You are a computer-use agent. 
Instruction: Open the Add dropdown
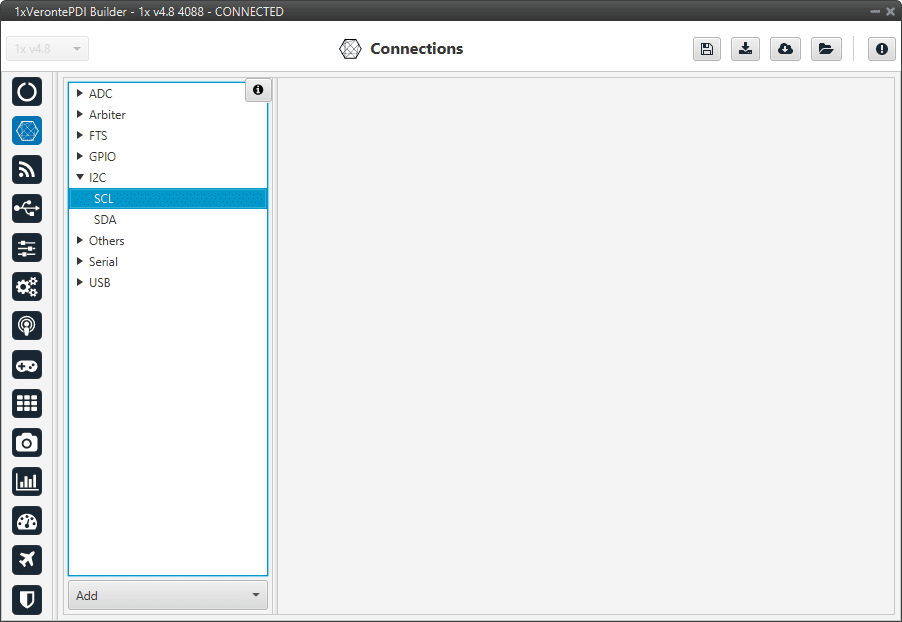[168, 595]
